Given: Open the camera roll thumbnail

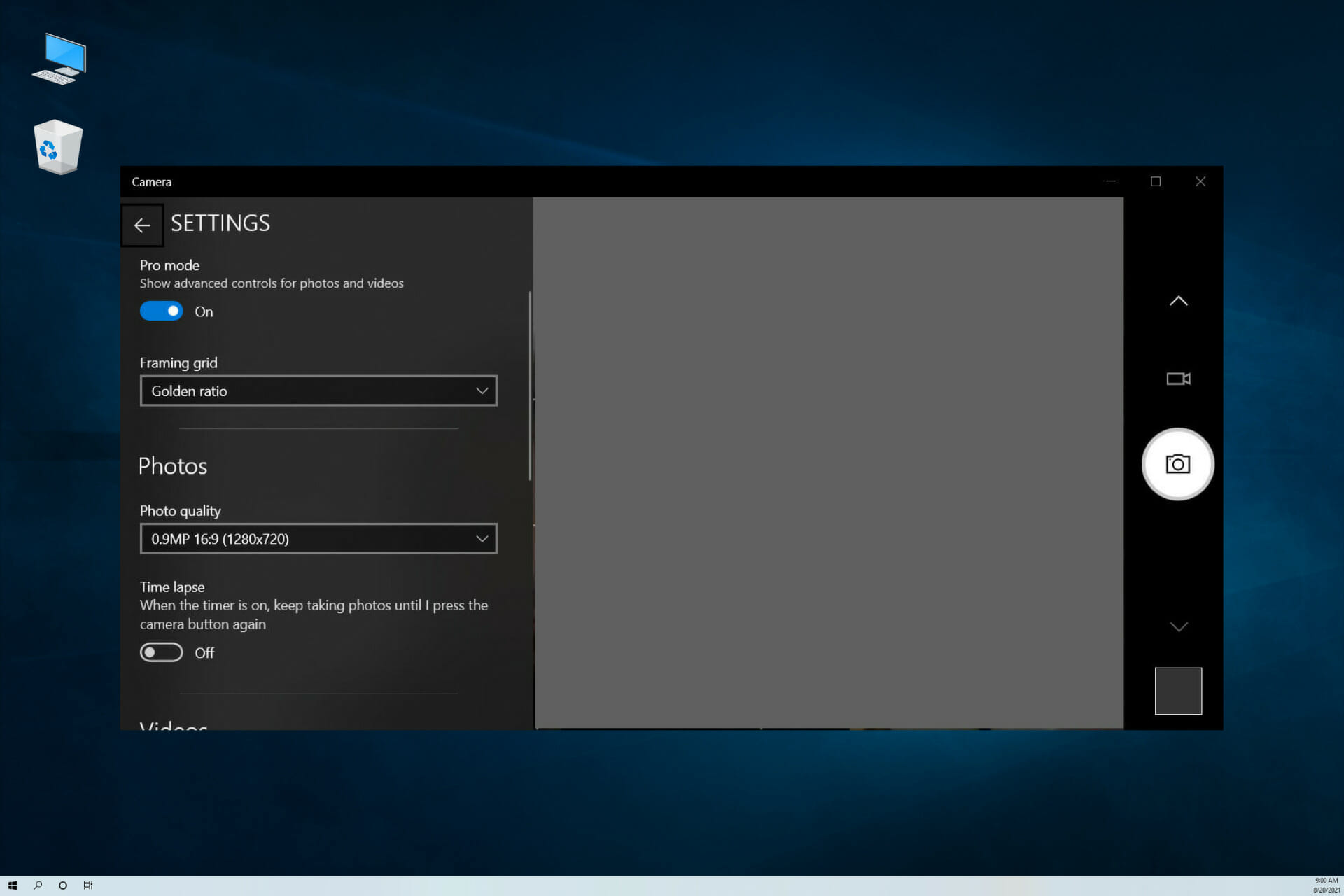Looking at the screenshot, I should tap(1178, 691).
